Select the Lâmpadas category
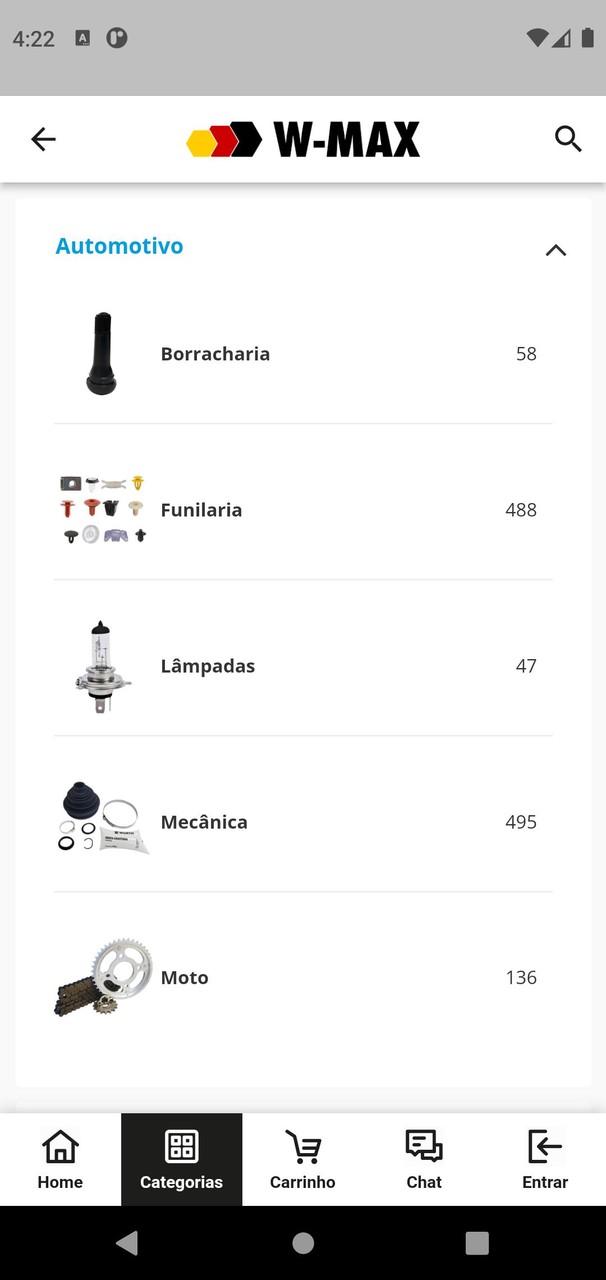This screenshot has height=1280, width=606. [208, 666]
